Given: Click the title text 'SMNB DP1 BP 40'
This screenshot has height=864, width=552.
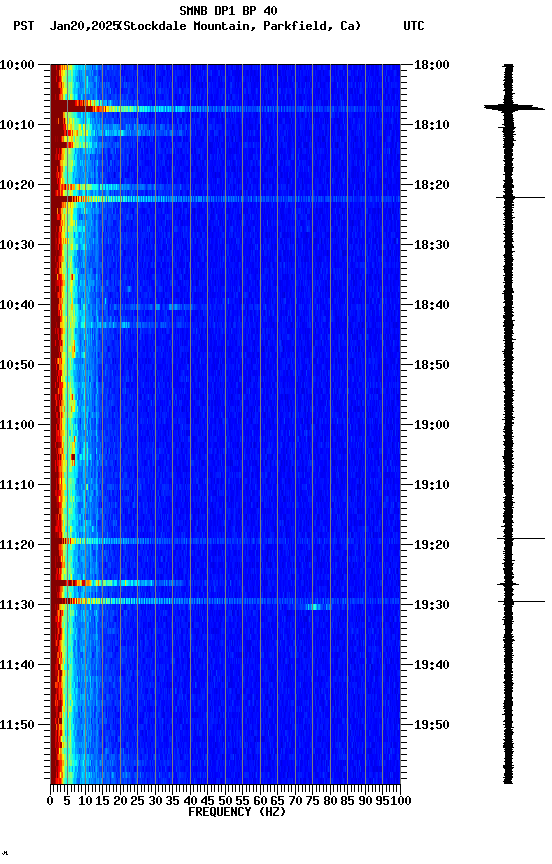Looking at the screenshot, I should click(228, 11).
